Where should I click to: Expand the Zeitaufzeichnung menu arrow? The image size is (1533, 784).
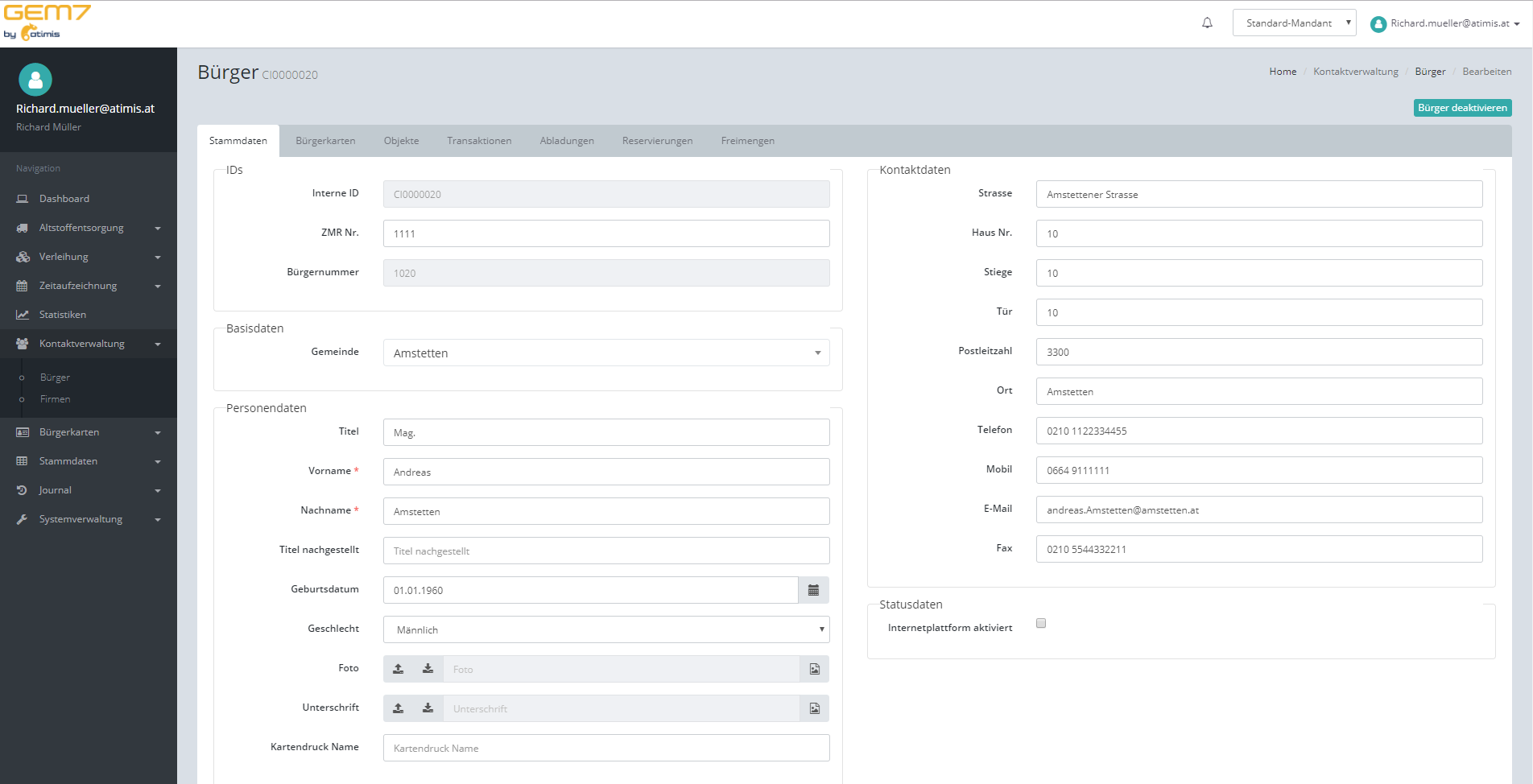pyautogui.click(x=158, y=287)
